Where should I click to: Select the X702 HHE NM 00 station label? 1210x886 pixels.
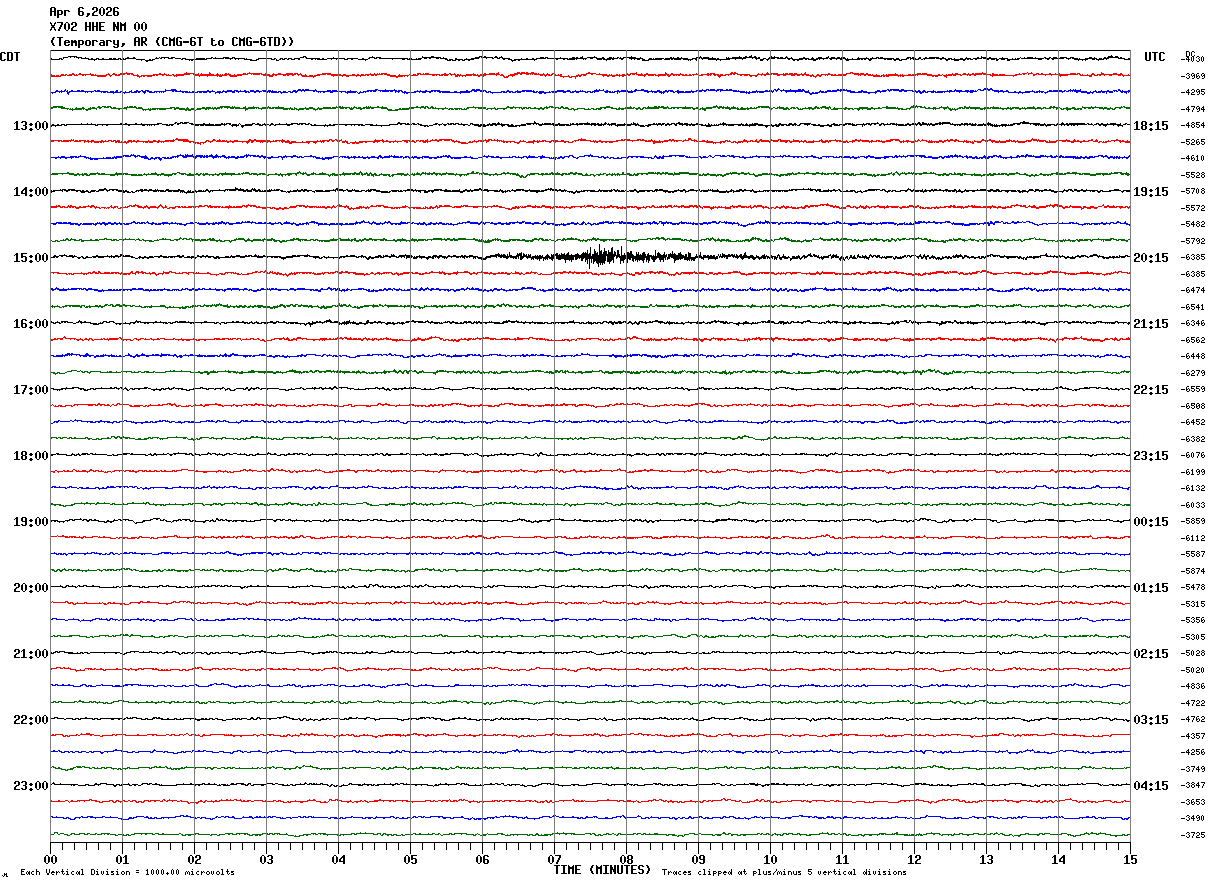[x=98, y=27]
